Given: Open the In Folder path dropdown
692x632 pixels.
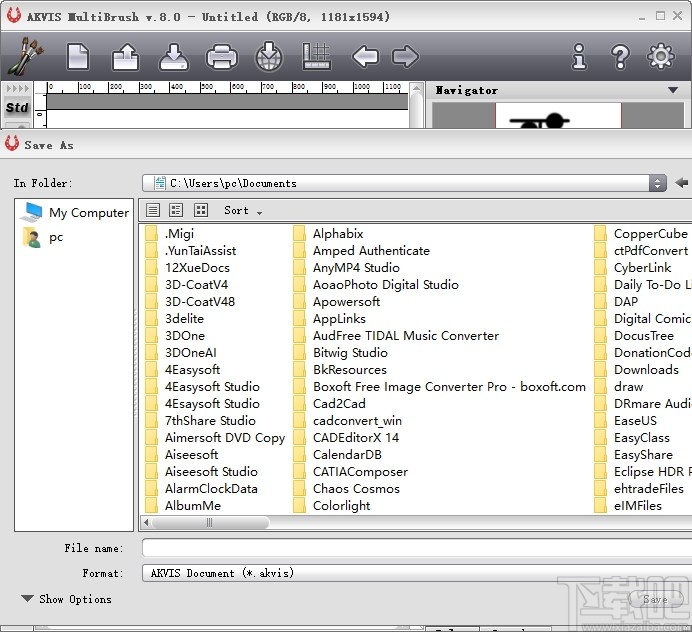Looking at the screenshot, I should click(657, 183).
